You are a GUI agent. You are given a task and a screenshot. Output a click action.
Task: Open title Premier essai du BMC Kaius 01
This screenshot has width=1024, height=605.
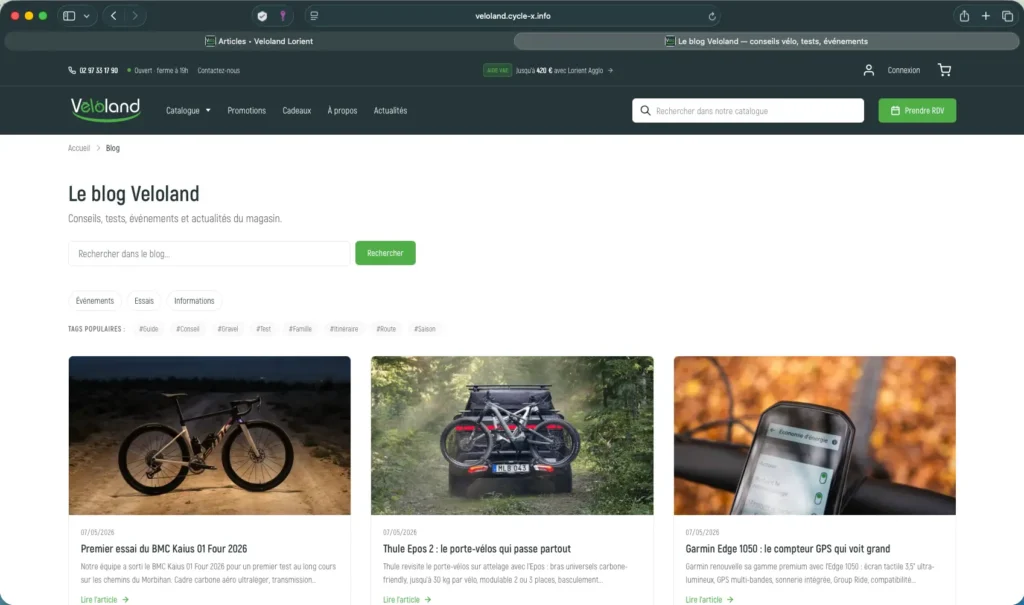click(164, 549)
